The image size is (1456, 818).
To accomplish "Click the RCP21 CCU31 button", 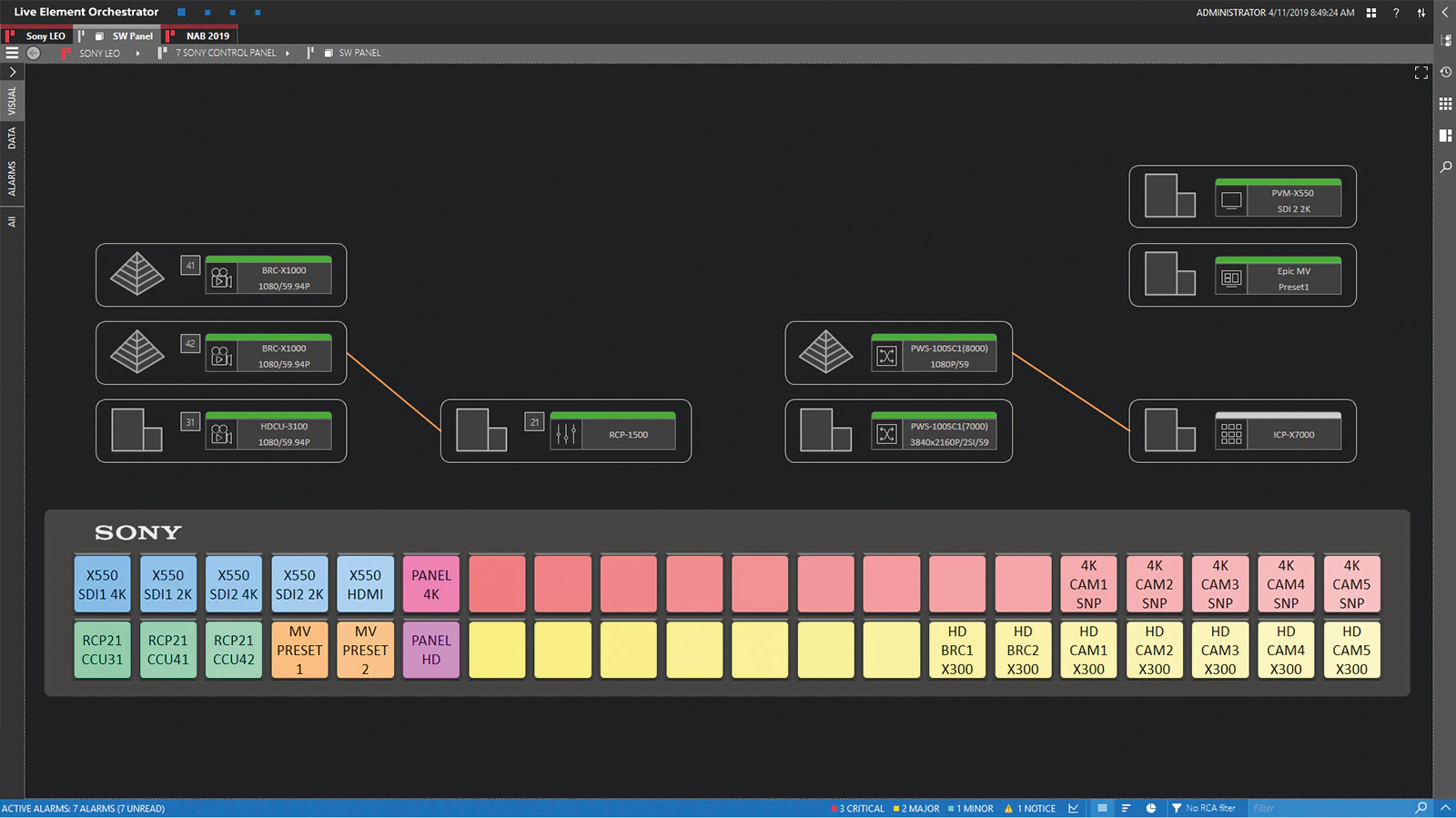I will pyautogui.click(x=102, y=650).
